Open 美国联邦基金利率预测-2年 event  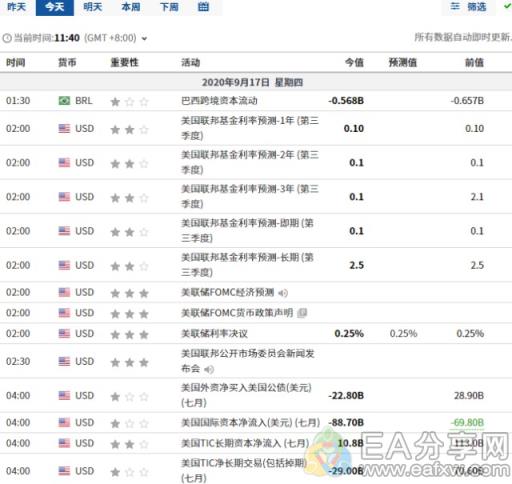pyautogui.click(x=250, y=162)
